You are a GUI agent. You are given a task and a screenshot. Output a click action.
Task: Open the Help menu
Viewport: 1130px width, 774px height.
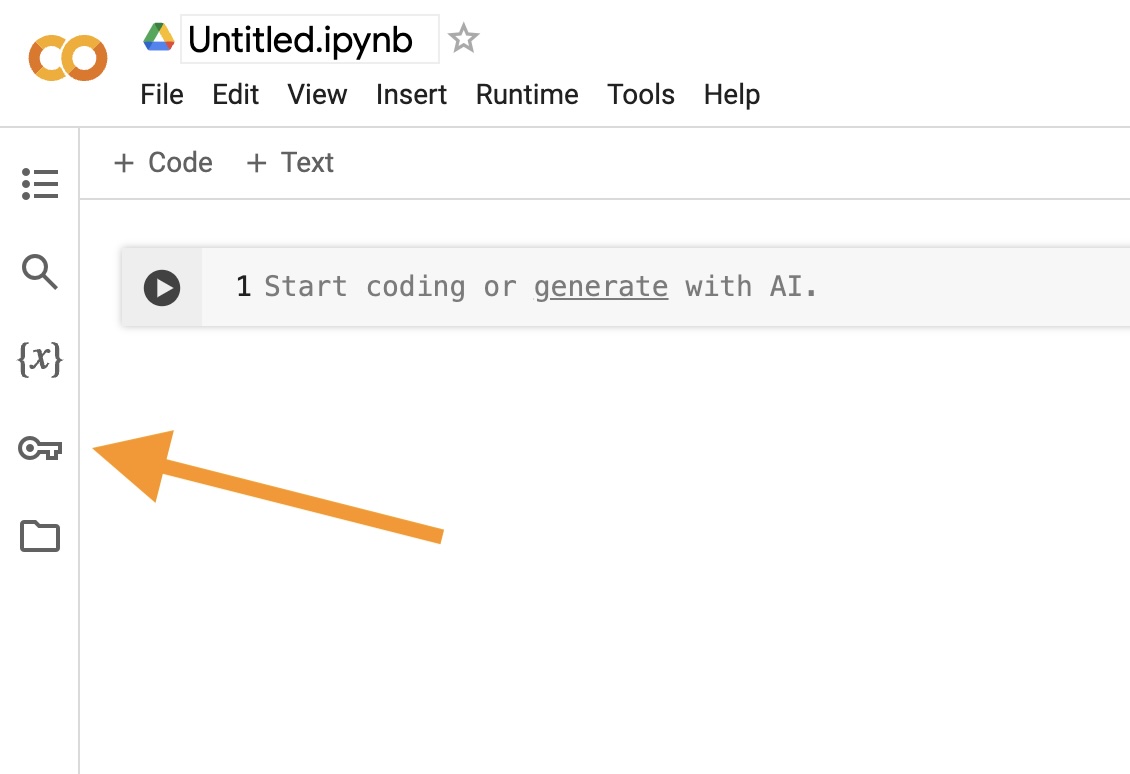coord(731,94)
